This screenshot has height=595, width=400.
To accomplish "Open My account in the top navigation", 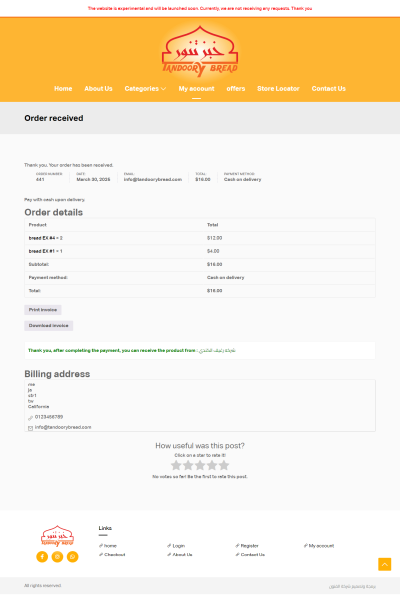I will [x=196, y=88].
